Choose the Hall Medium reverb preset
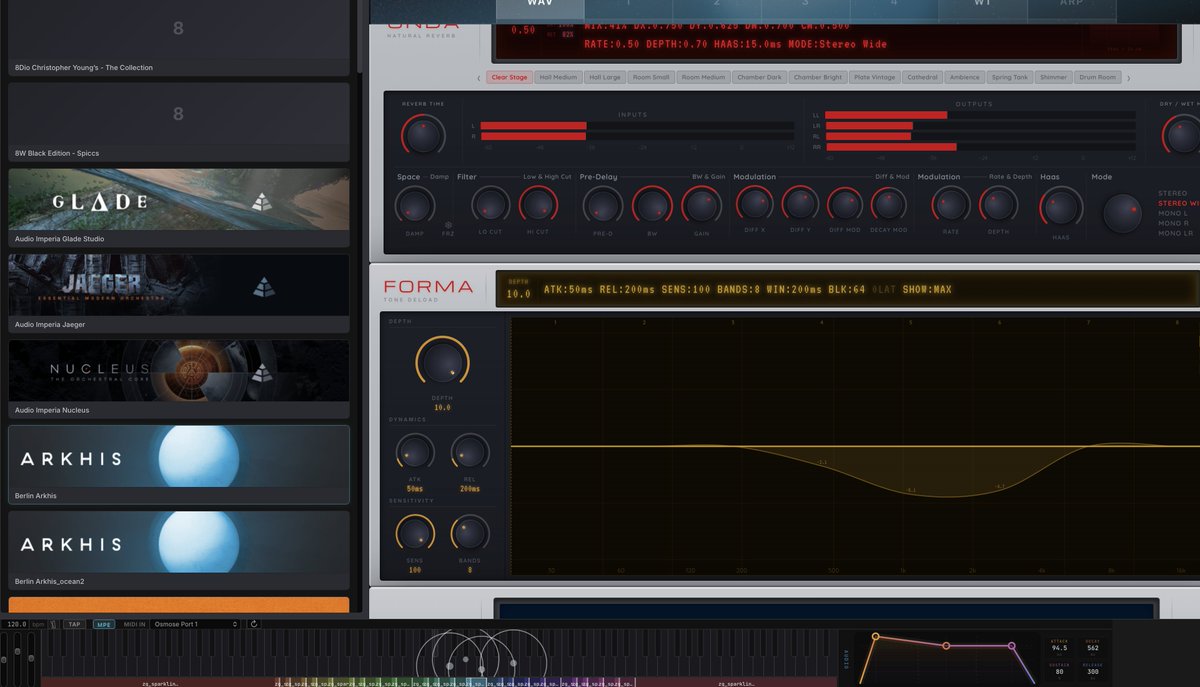1200x687 pixels. click(558, 77)
